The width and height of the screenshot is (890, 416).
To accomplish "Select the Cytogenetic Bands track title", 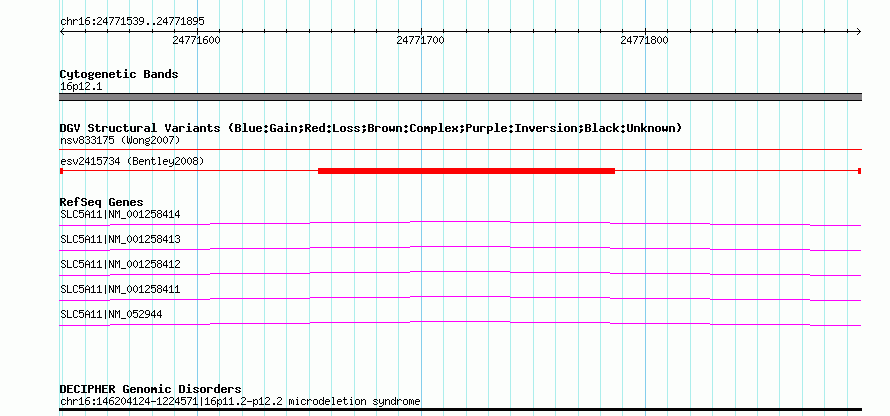I will click(x=119, y=74).
